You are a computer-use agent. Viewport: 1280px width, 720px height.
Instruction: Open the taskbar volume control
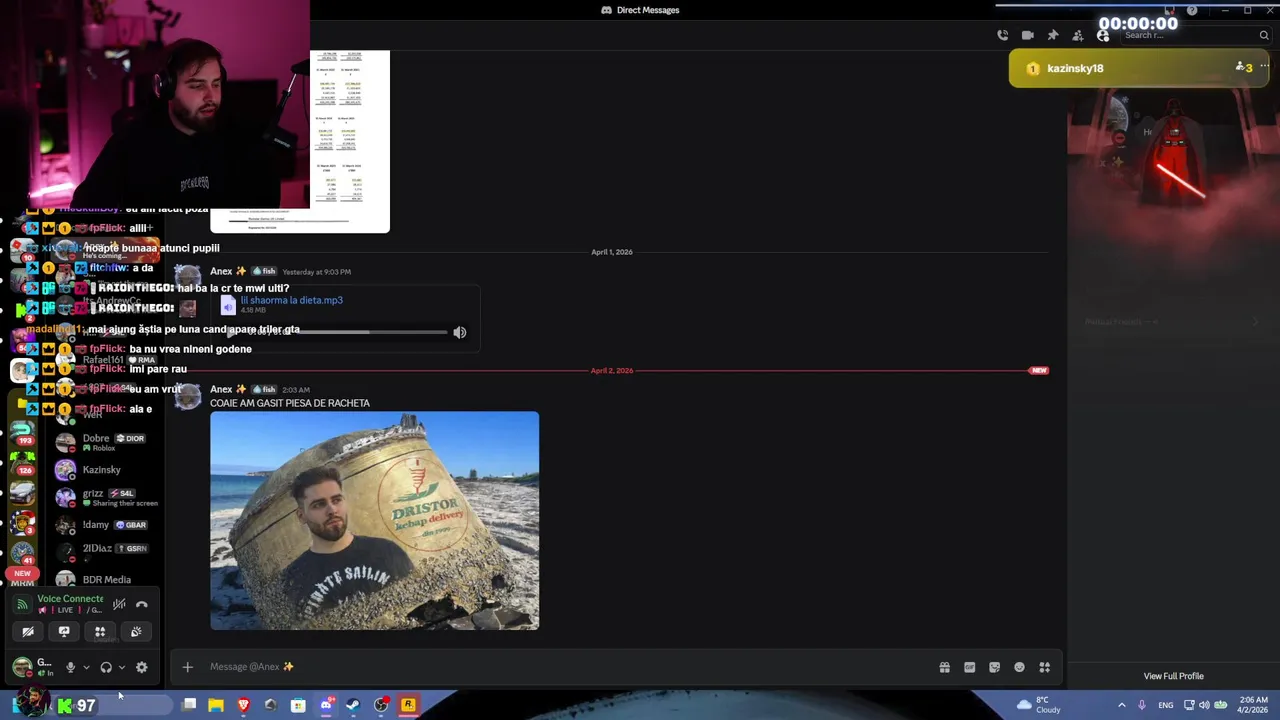pyautogui.click(x=1204, y=705)
